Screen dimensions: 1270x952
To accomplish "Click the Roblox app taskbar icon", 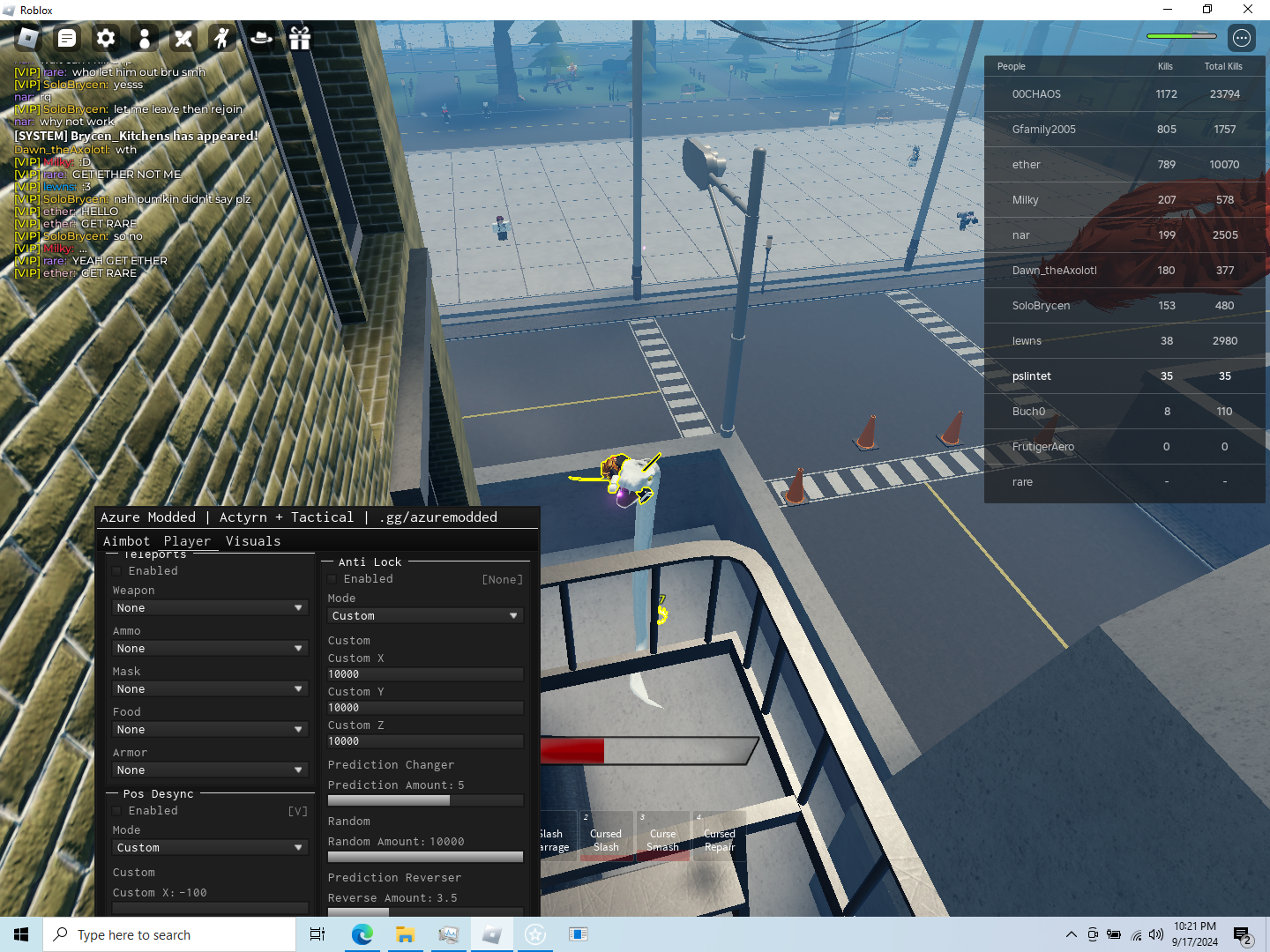I will click(x=492, y=934).
